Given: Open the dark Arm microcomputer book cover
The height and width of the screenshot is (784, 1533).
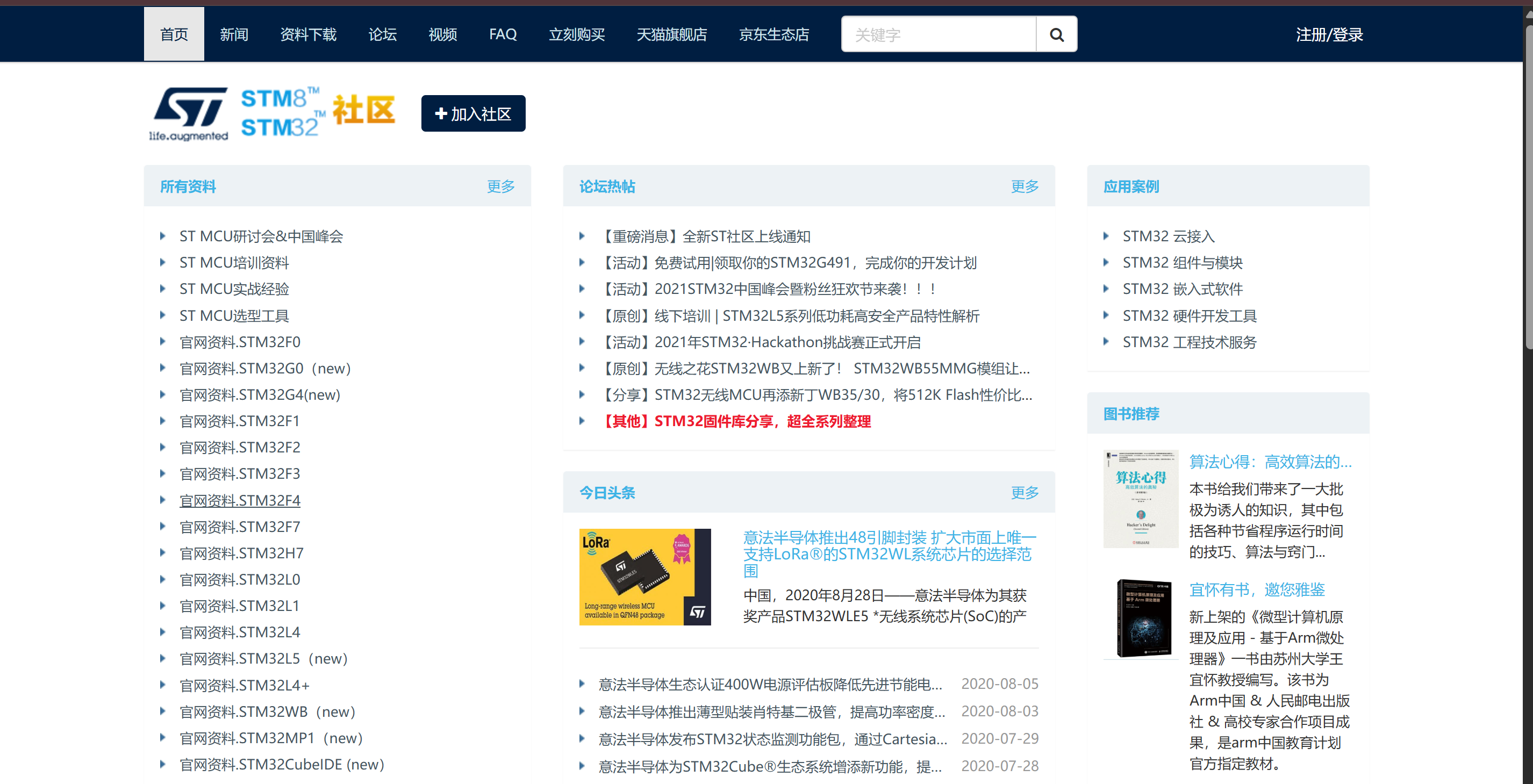Looking at the screenshot, I should pyautogui.click(x=1143, y=618).
